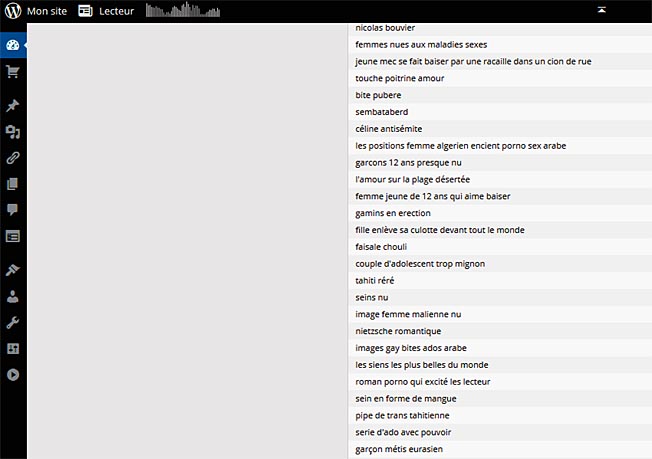Image resolution: width=652 pixels, height=459 pixels.
Task: Select the 'nicolas bouvier' search term row
Action: 385,28
